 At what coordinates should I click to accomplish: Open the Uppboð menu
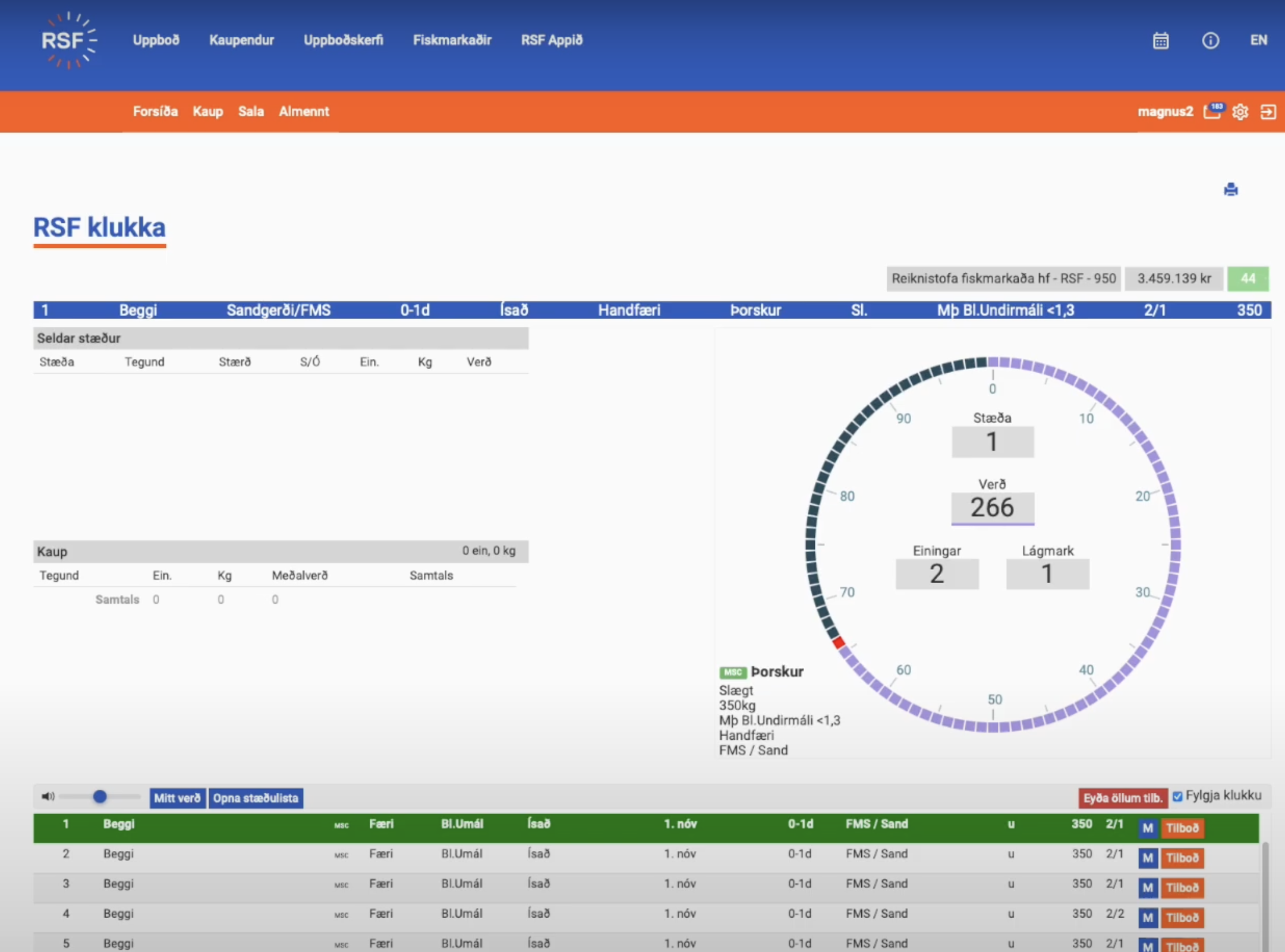tap(156, 40)
